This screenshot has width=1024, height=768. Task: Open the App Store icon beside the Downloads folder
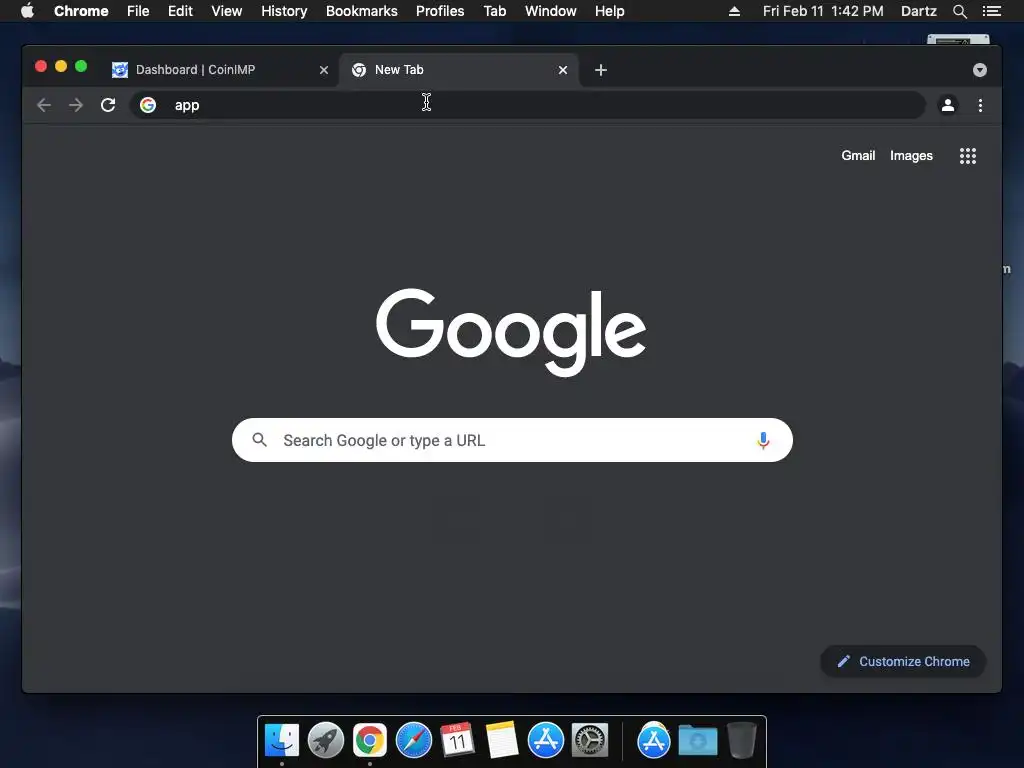pyautogui.click(x=654, y=741)
